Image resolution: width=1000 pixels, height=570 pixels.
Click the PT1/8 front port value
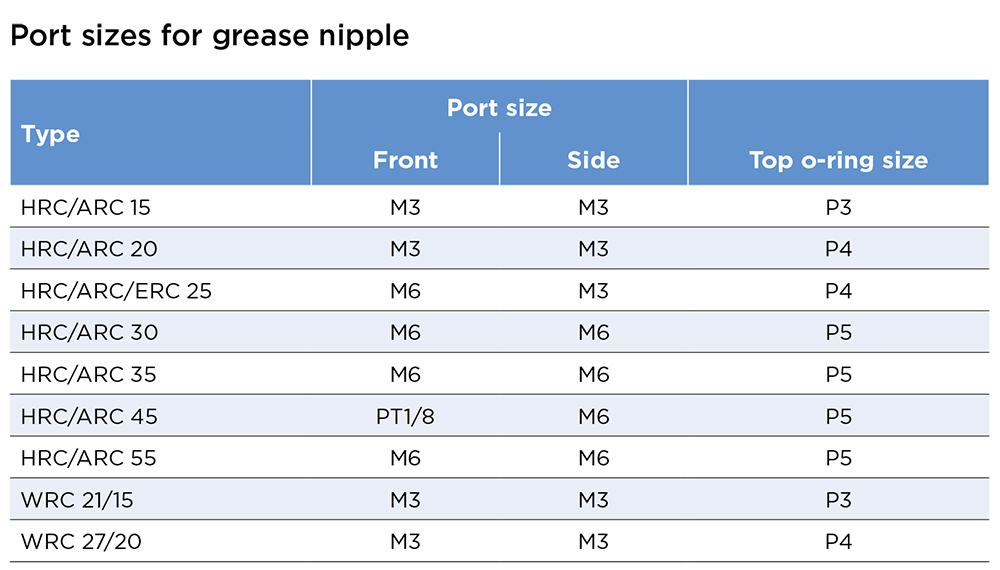[405, 416]
